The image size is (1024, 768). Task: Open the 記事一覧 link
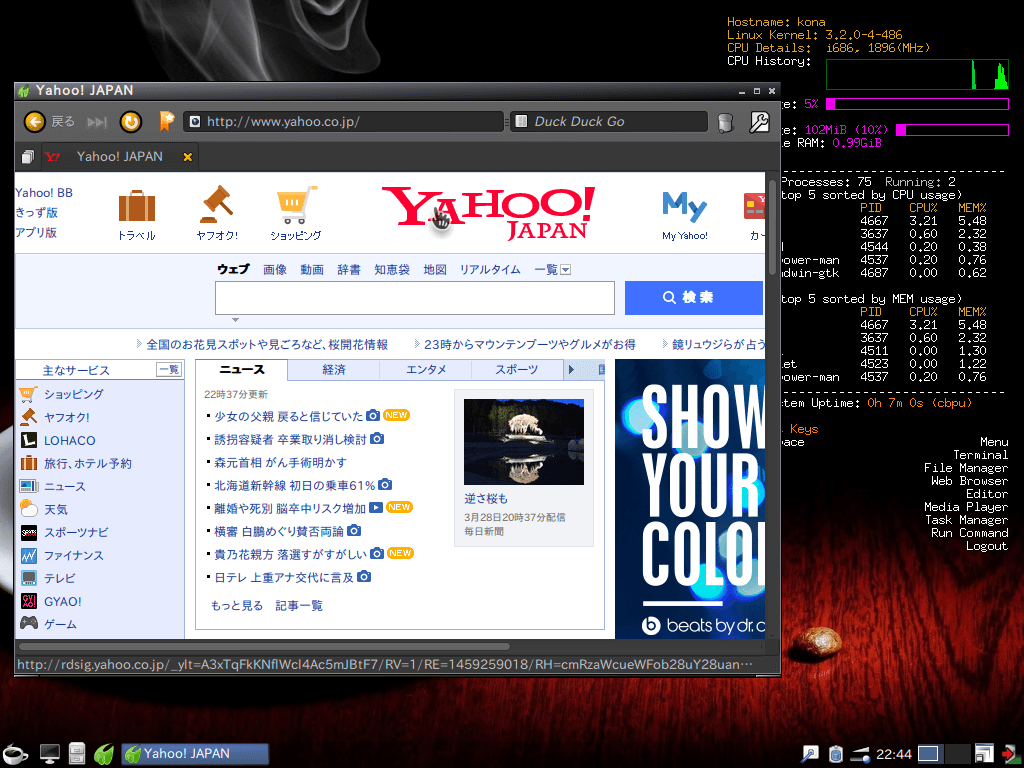(299, 606)
